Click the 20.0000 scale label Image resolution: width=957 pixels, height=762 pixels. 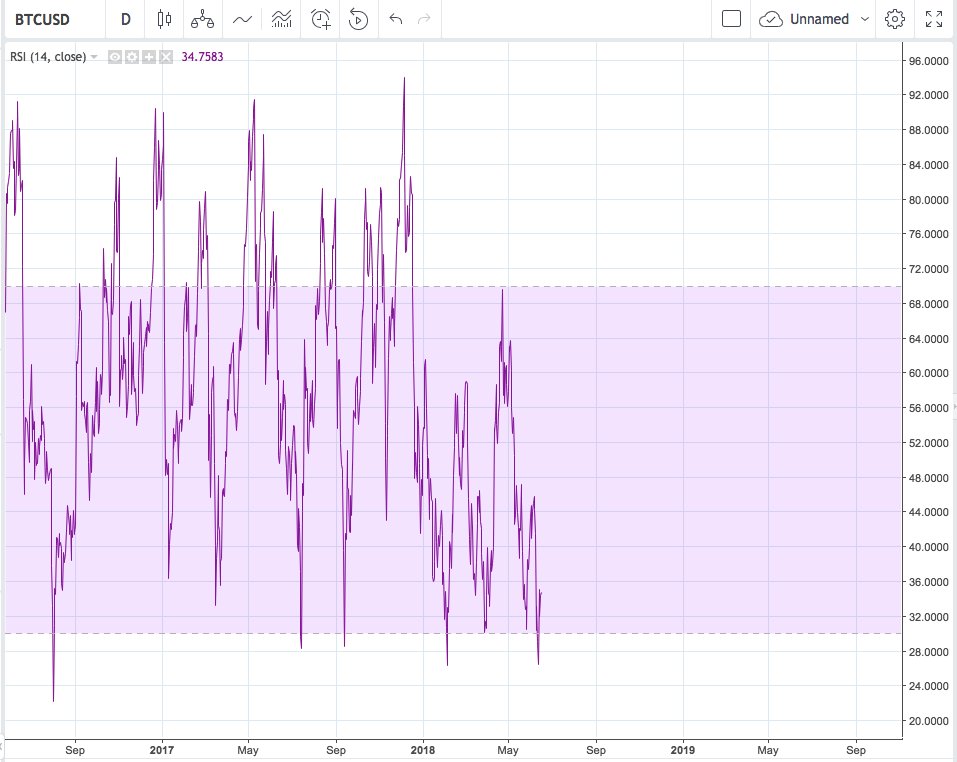click(x=928, y=721)
